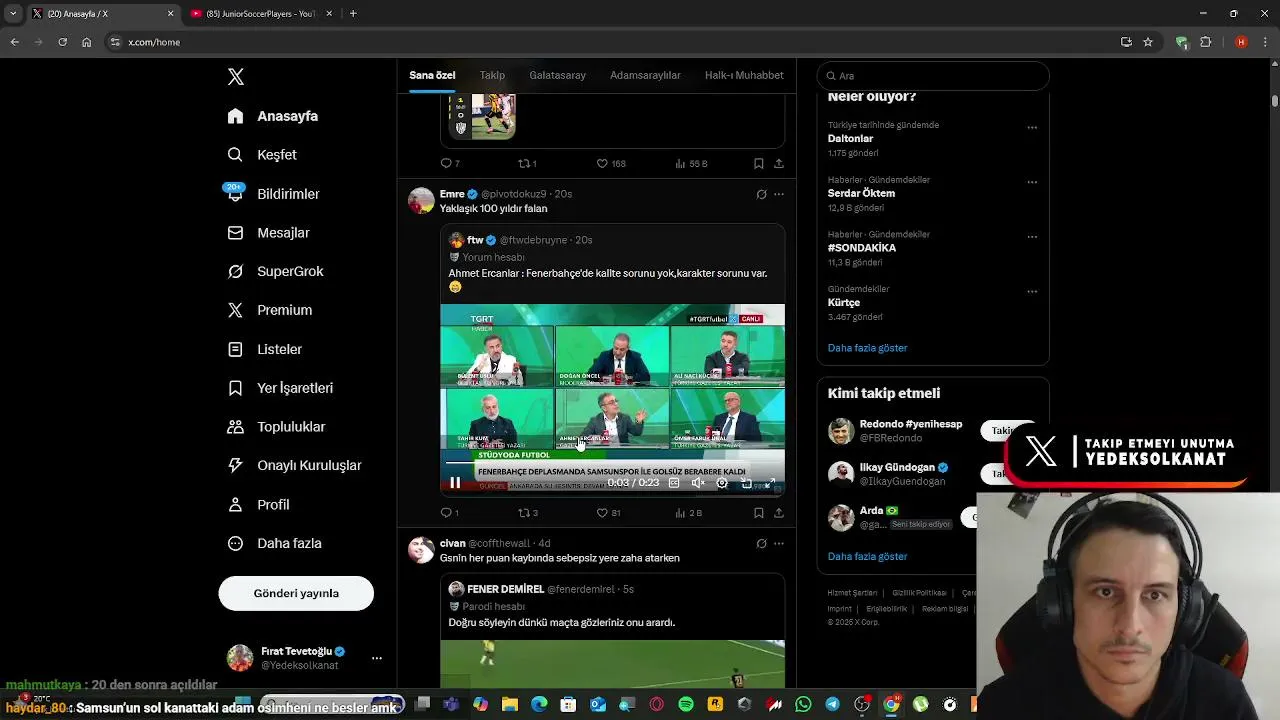Like the post with 168 likes
This screenshot has height=720, width=1280.
tap(611, 163)
